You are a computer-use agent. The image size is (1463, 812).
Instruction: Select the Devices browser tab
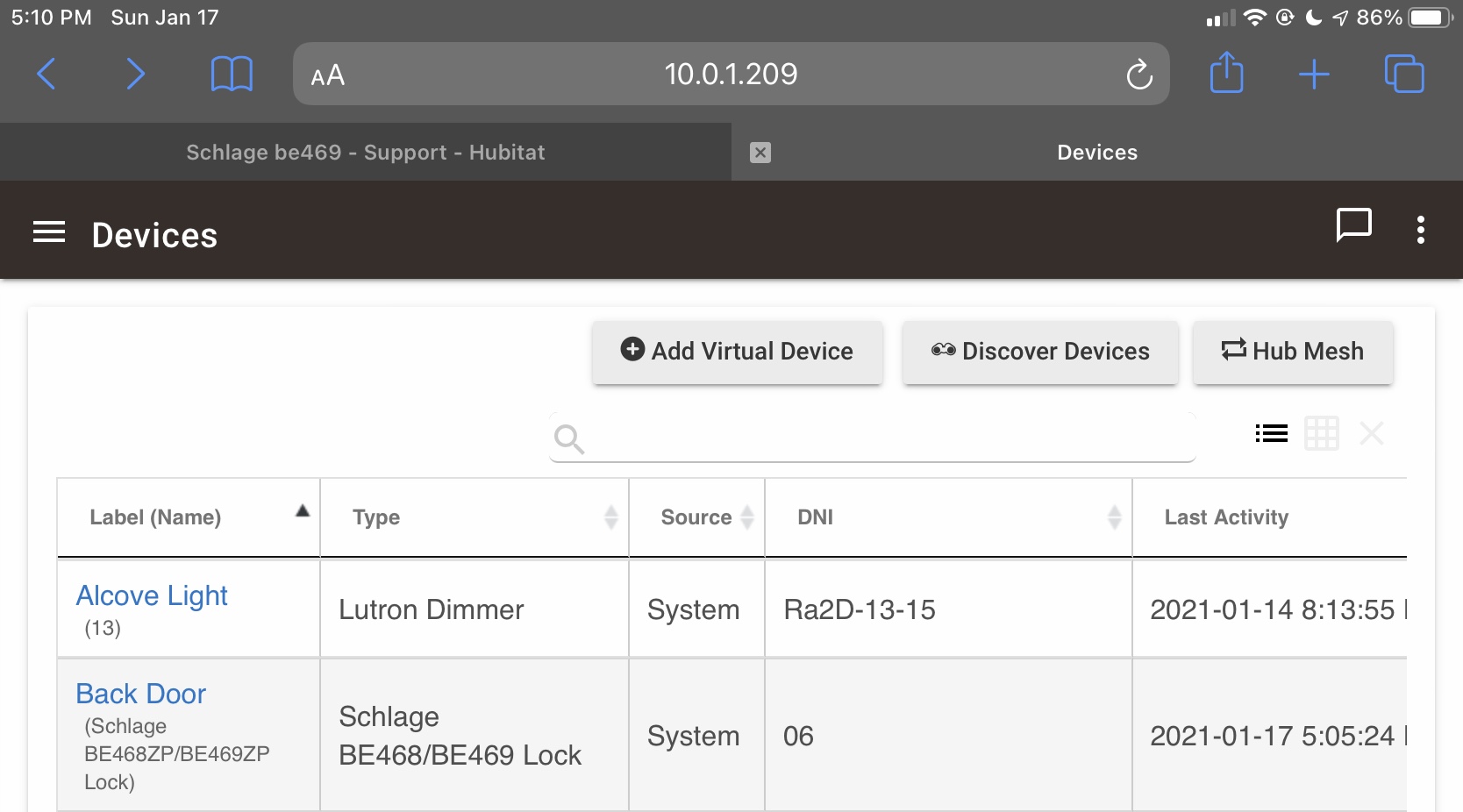pos(1097,153)
